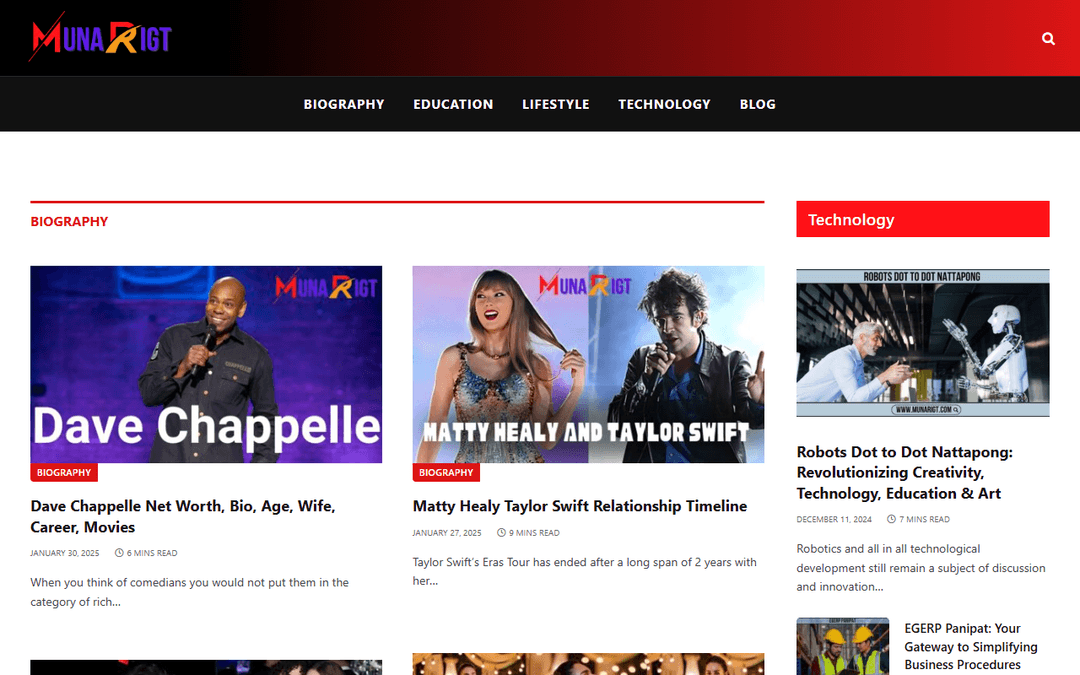Click excerpt 'Taylor Swift's Eras Tour has ended'
The image size is (1080, 675).
(x=585, y=572)
